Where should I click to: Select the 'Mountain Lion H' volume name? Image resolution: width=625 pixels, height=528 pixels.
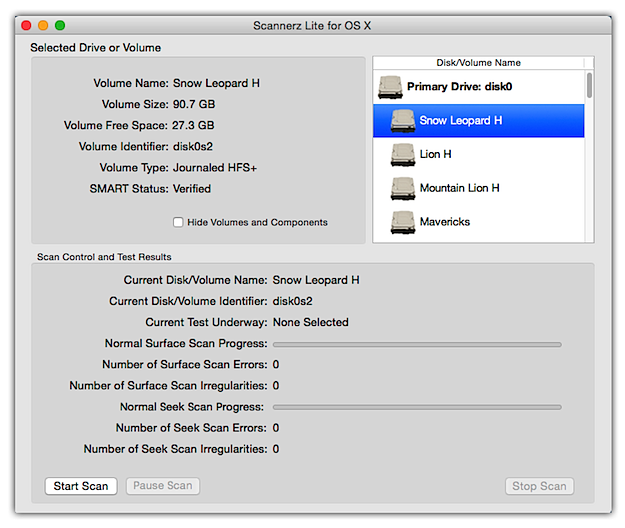pyautogui.click(x=459, y=188)
